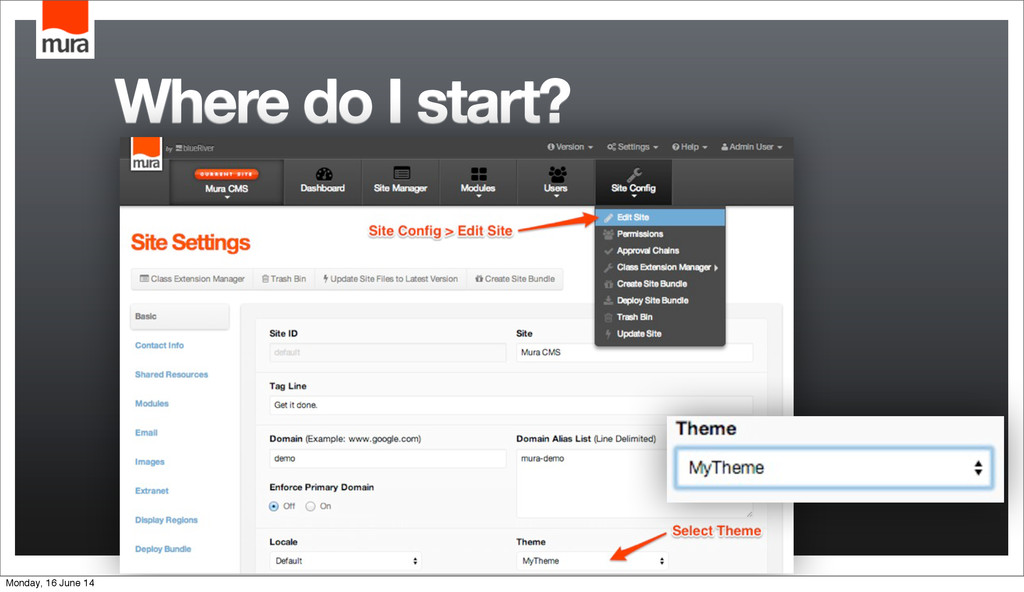The width and height of the screenshot is (1024, 592).
Task: Open the Locale Default dropdown
Action: [x=345, y=561]
